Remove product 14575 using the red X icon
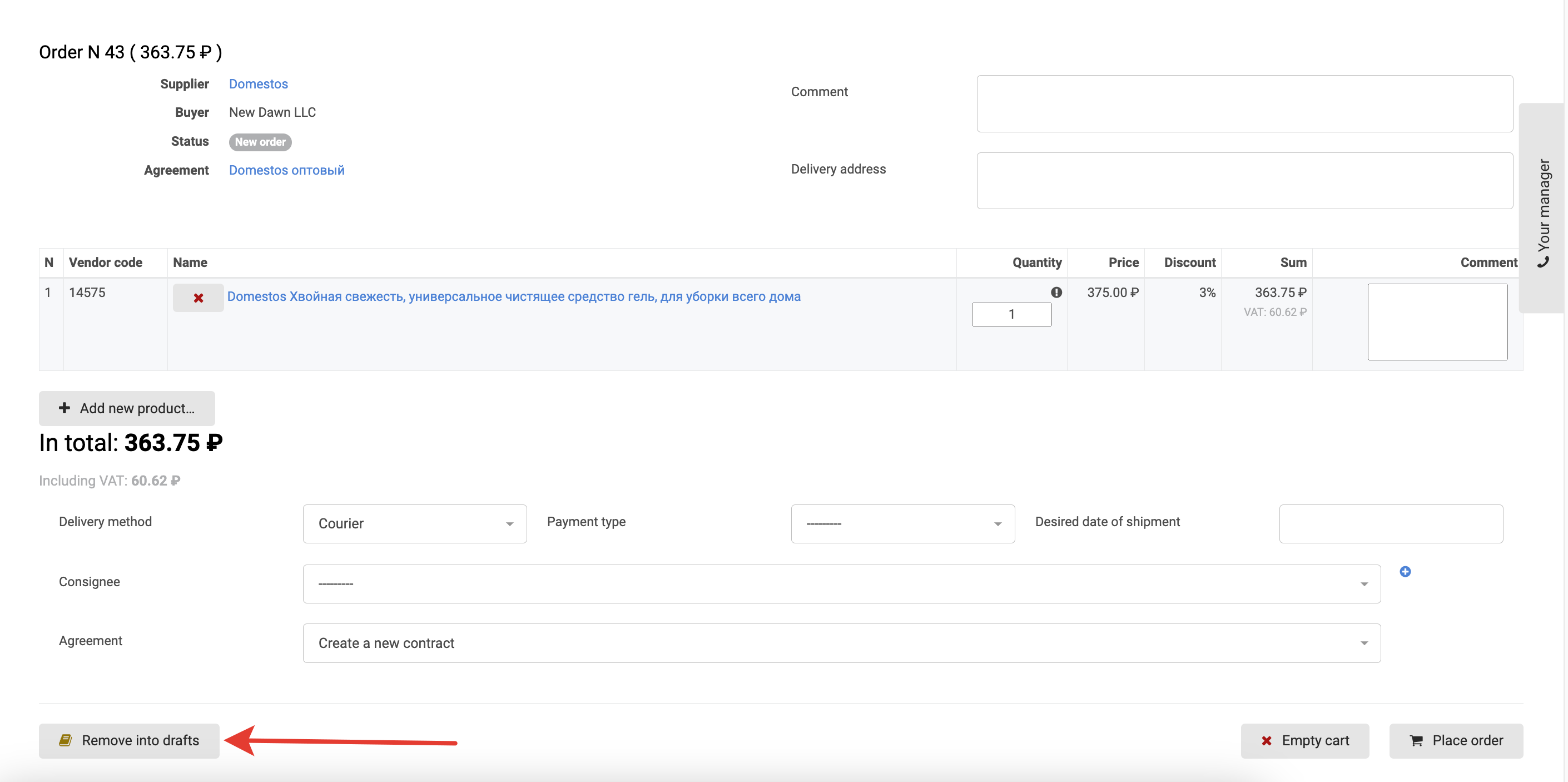 [x=198, y=298]
